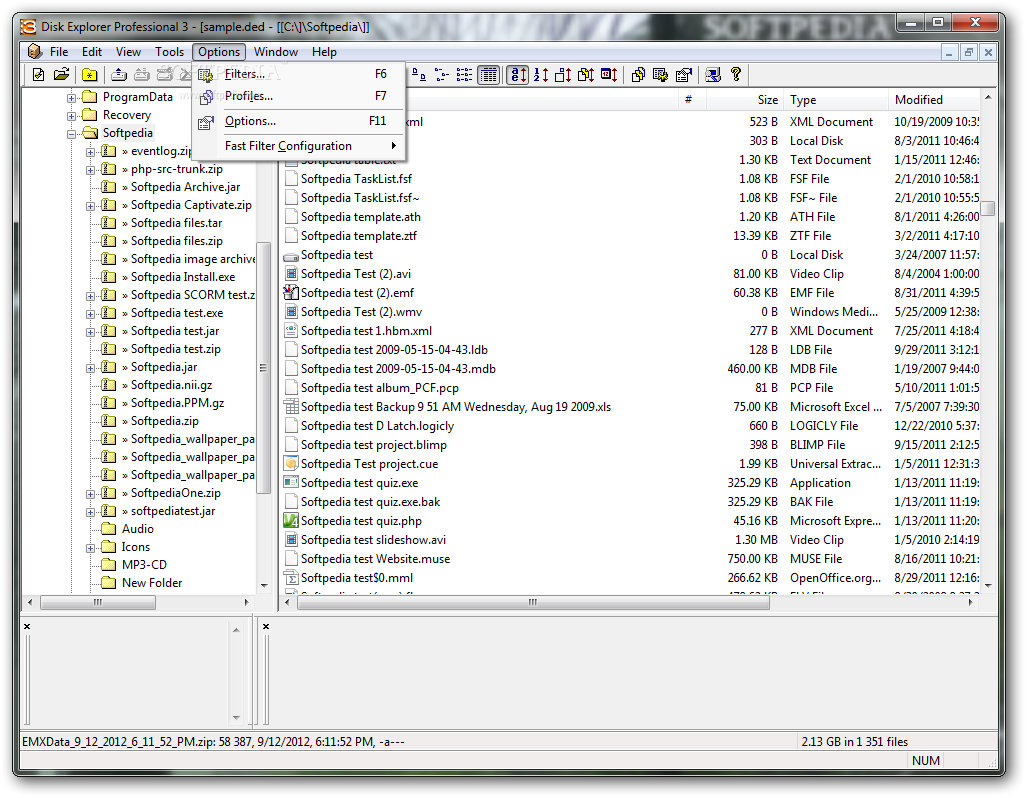Open filters from the toolbar icon

pyautogui.click(x=661, y=75)
